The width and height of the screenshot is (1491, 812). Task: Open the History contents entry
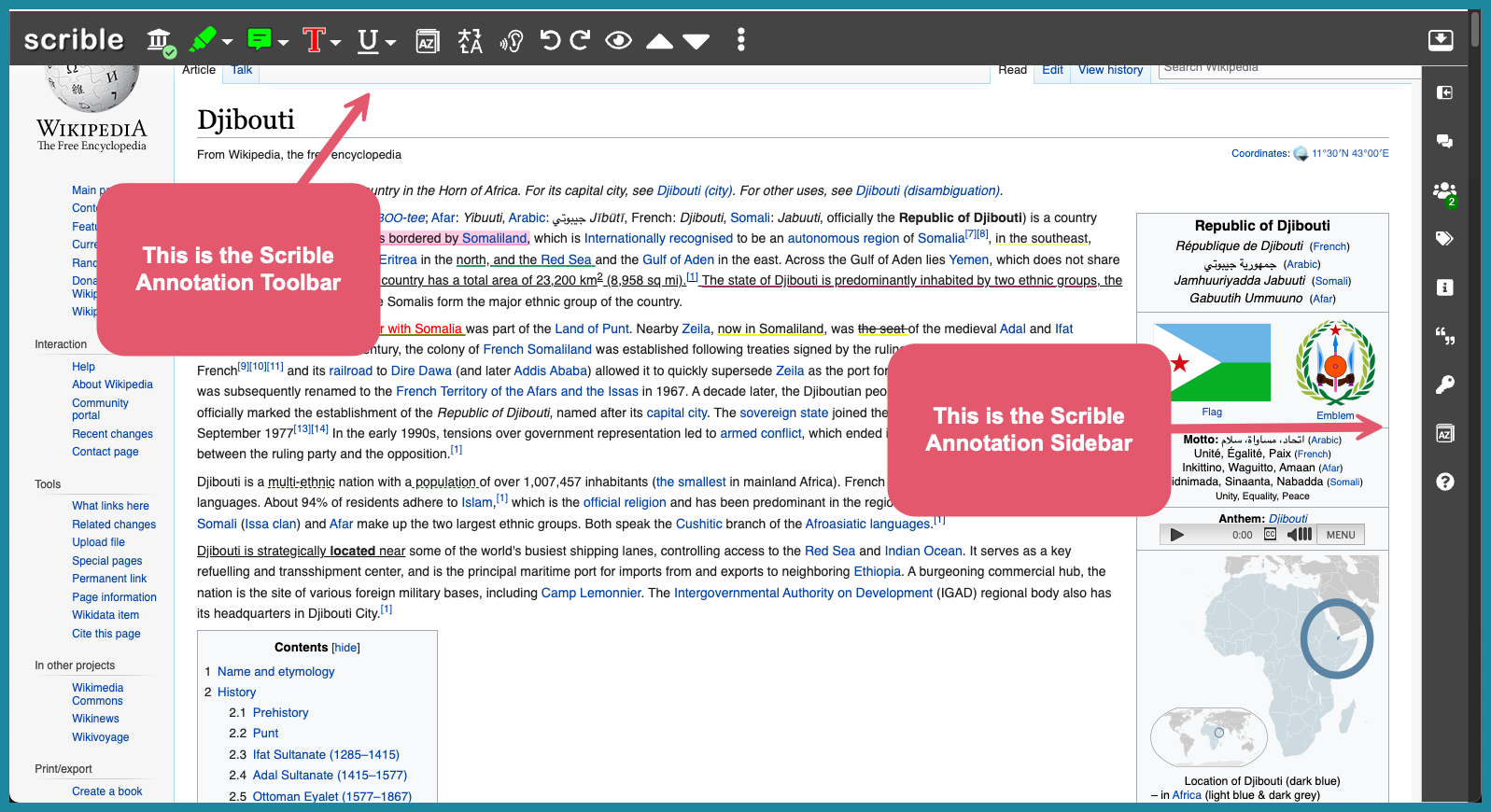point(236,693)
